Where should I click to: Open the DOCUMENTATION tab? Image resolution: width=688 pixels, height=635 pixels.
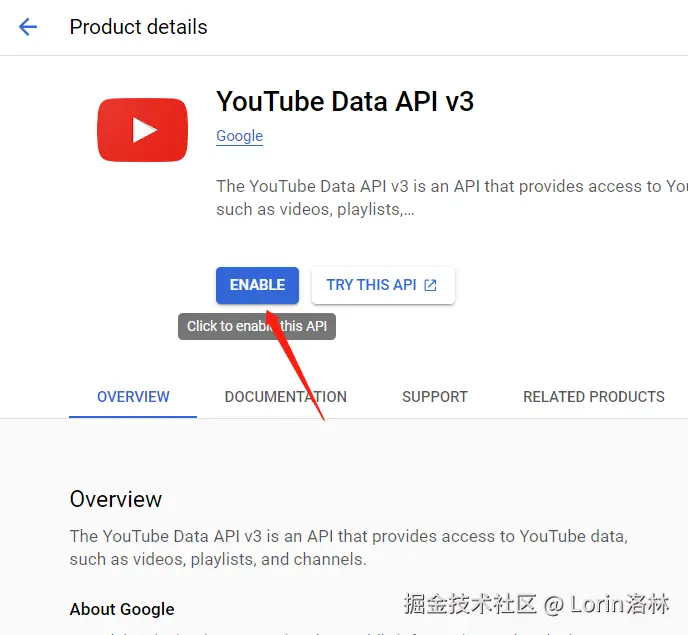[286, 397]
